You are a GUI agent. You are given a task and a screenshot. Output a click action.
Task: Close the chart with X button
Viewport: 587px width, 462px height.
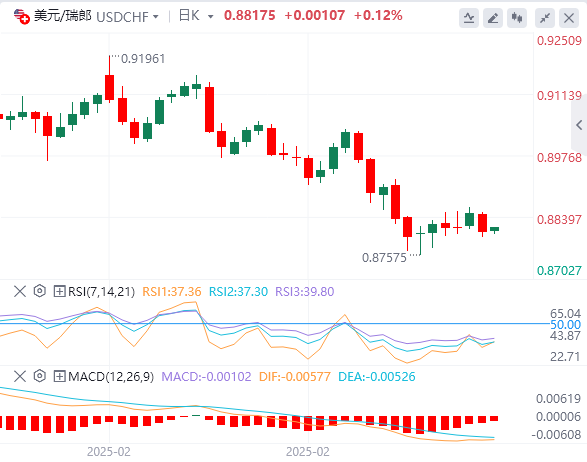pos(569,18)
